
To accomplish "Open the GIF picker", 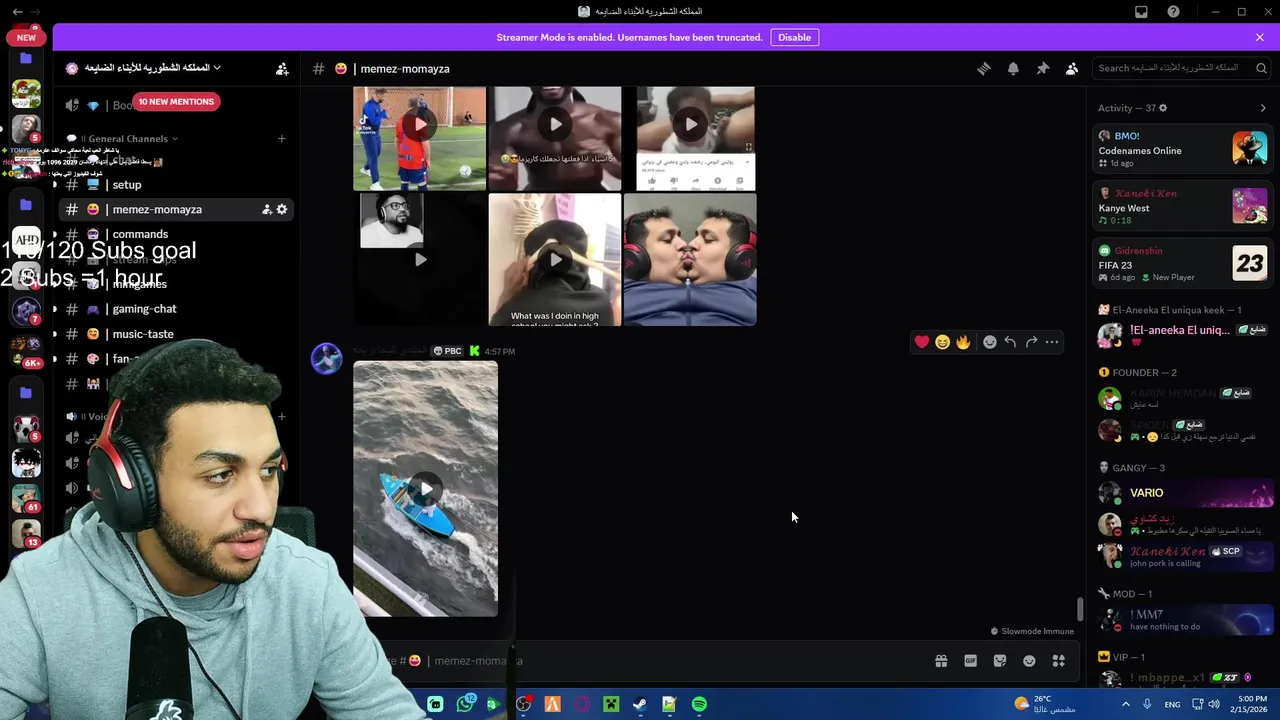I will point(970,661).
